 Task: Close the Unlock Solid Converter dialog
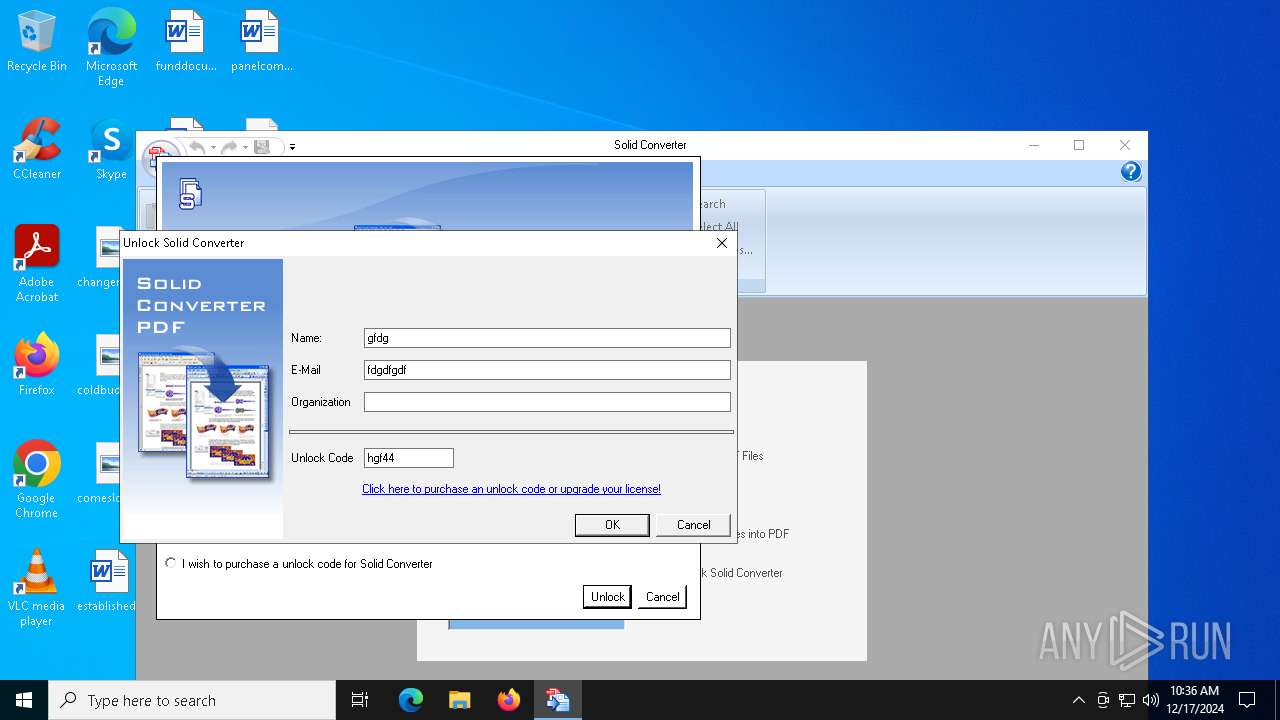coord(722,243)
